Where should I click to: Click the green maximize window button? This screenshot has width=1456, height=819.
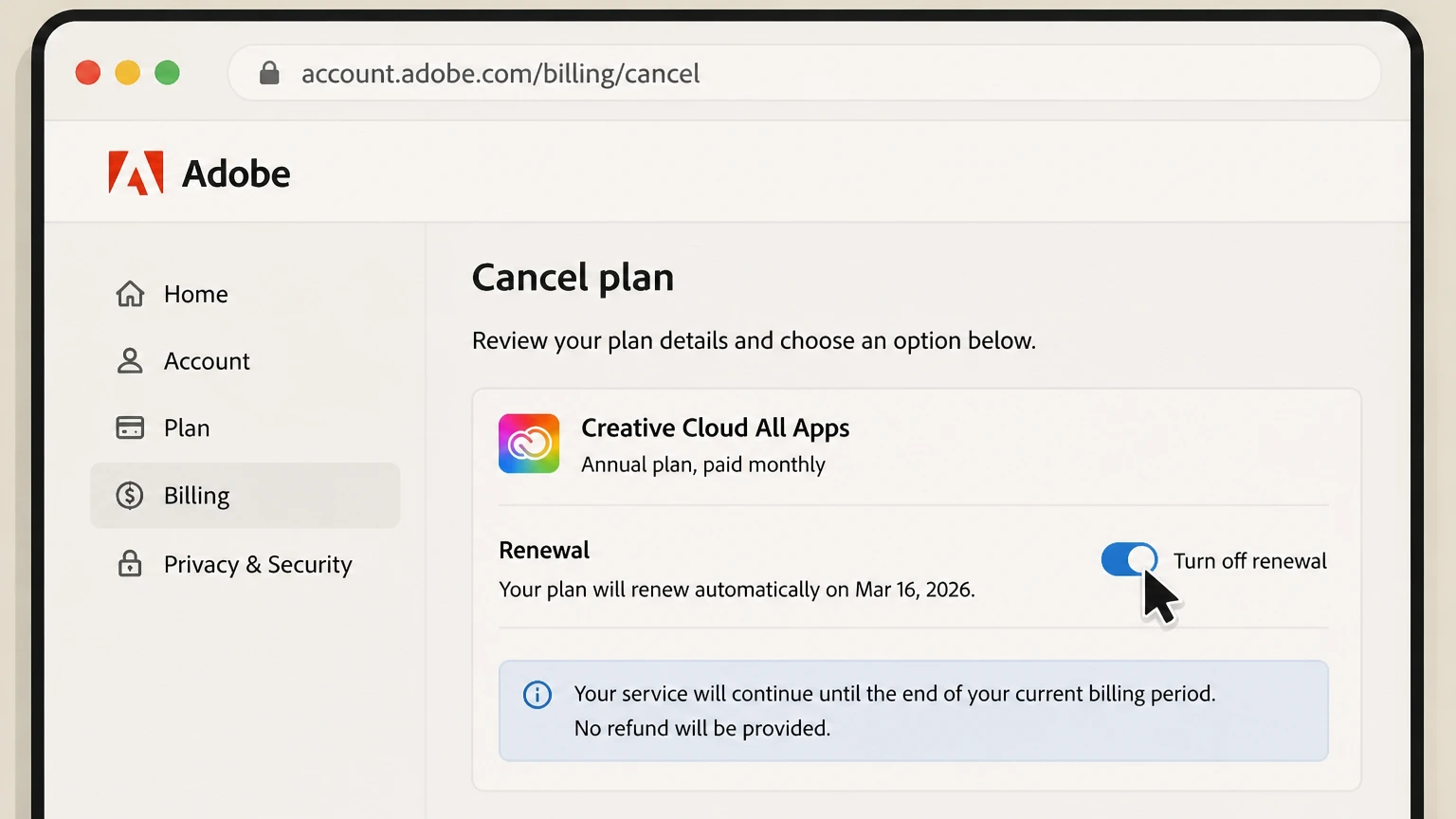[168, 73]
